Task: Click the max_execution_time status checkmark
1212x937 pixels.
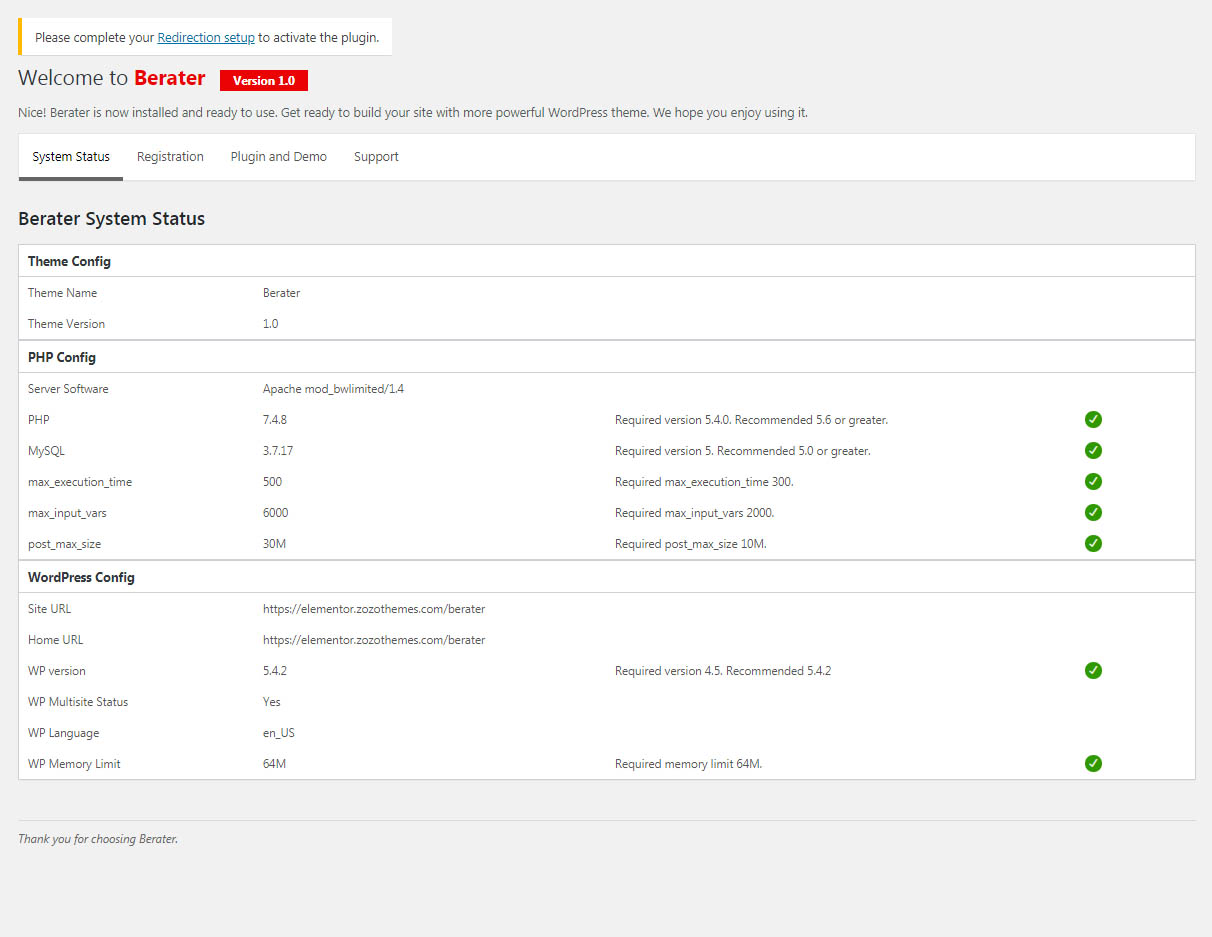Action: [x=1093, y=482]
